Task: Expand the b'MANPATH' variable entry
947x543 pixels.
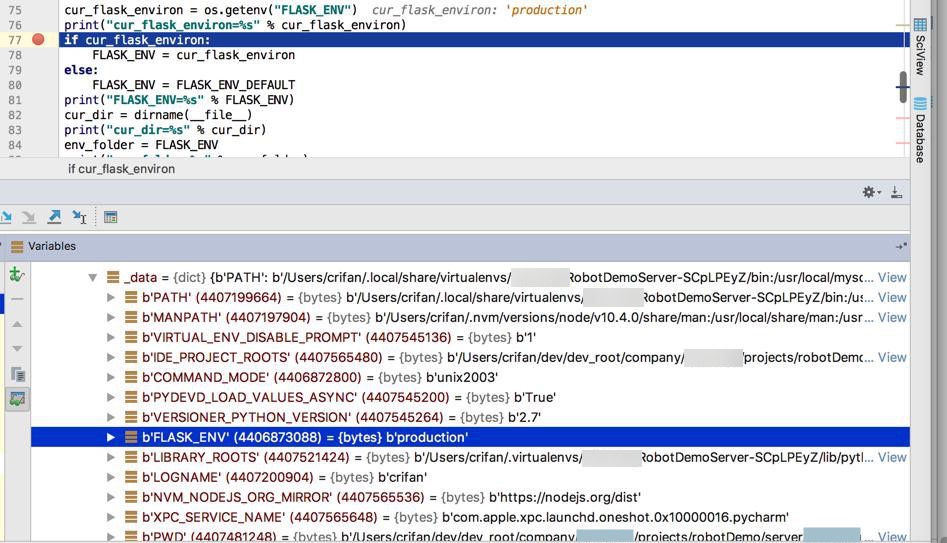Action: tap(111, 317)
